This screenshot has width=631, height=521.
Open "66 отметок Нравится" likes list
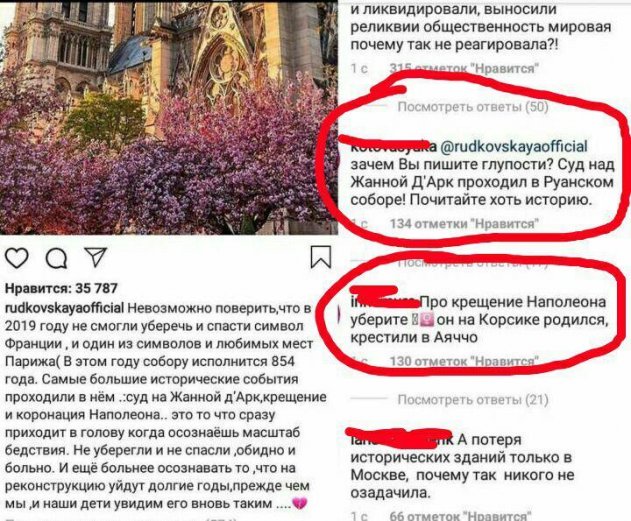tap(461, 515)
